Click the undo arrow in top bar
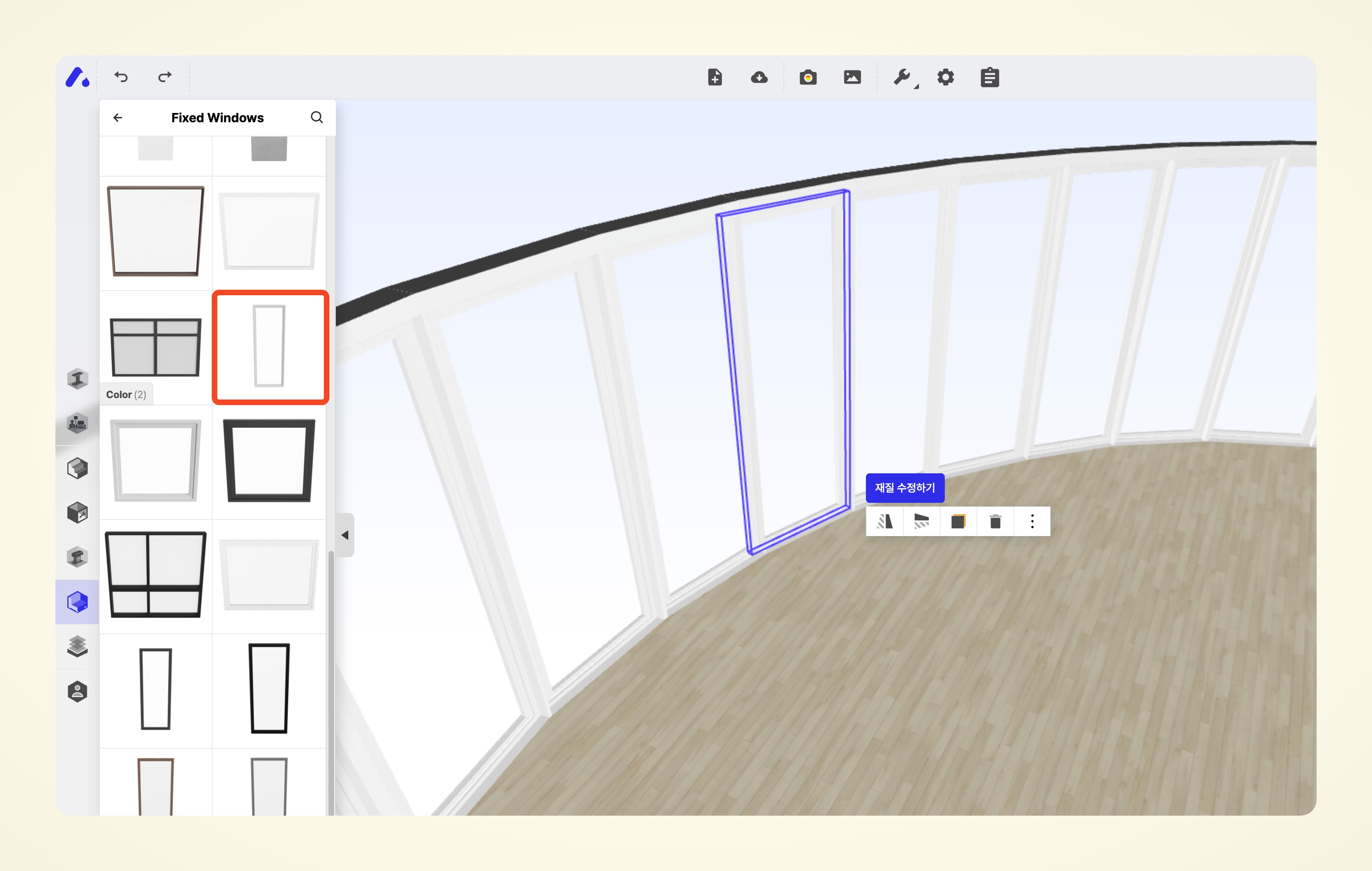The image size is (1372, 871). tap(121, 77)
